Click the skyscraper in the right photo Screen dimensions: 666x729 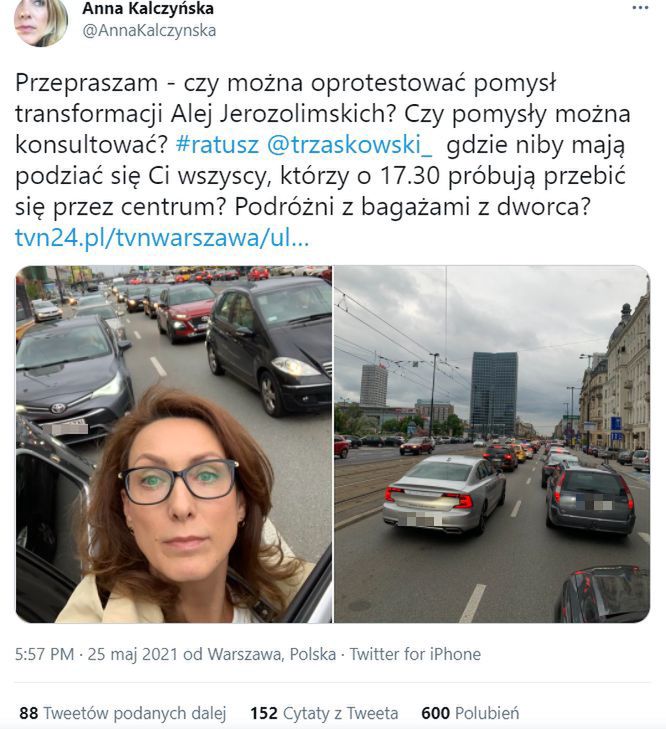point(493,393)
